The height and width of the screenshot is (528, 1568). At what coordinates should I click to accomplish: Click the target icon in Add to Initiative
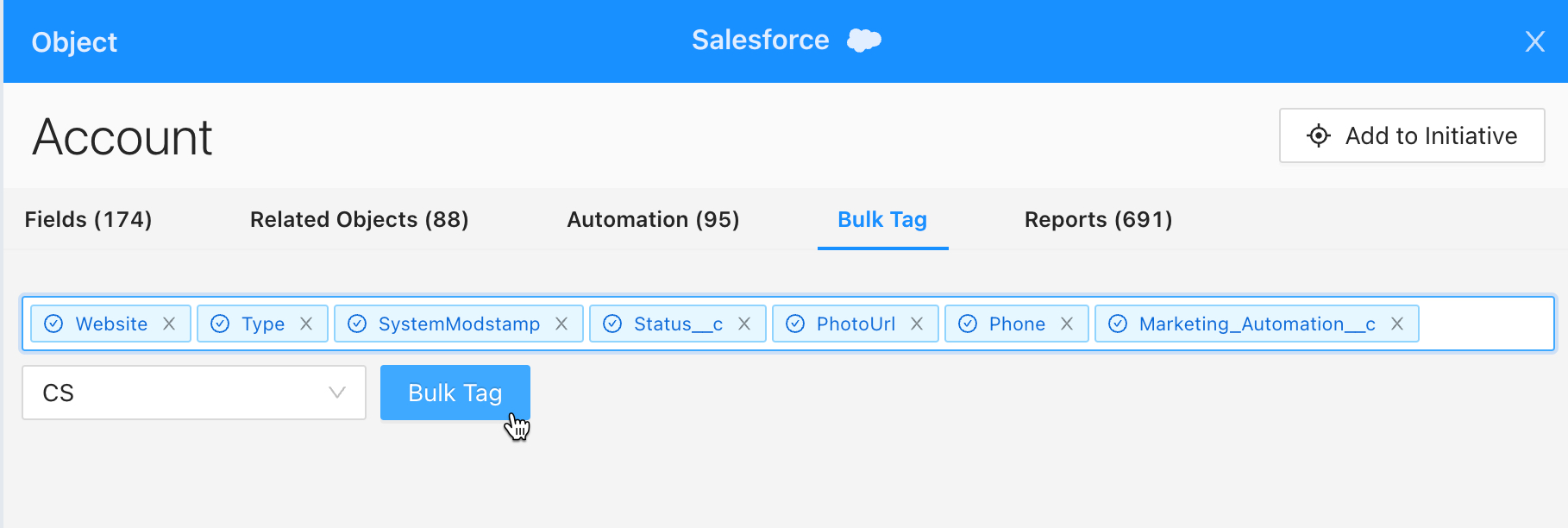tap(1319, 135)
